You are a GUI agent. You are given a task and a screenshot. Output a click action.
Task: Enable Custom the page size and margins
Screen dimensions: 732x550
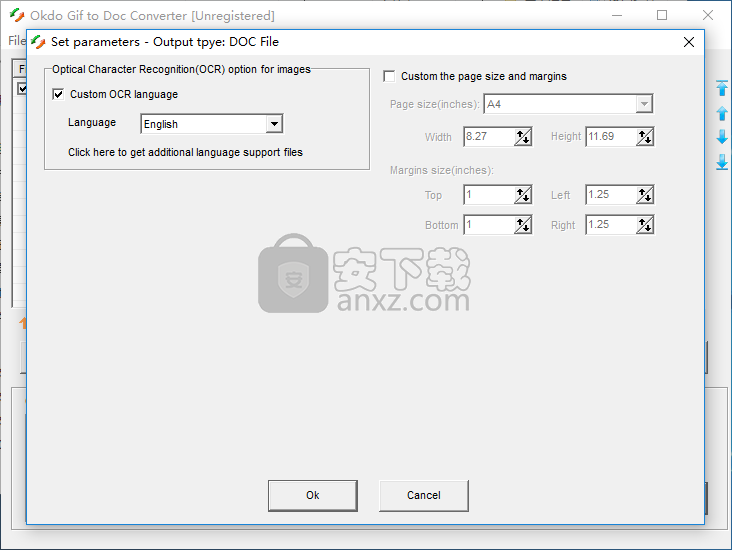(x=389, y=76)
